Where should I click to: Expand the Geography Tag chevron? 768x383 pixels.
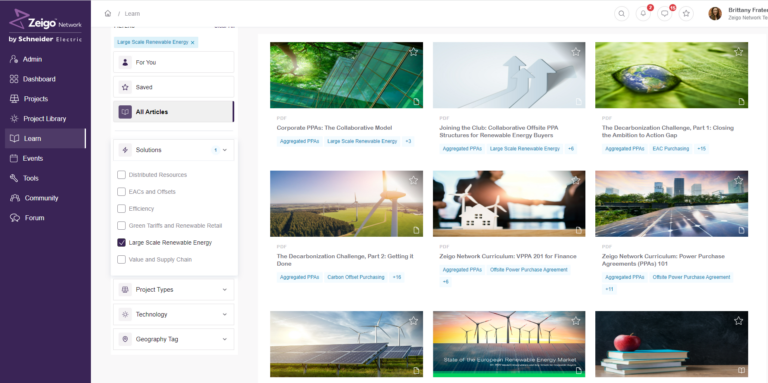coord(225,339)
